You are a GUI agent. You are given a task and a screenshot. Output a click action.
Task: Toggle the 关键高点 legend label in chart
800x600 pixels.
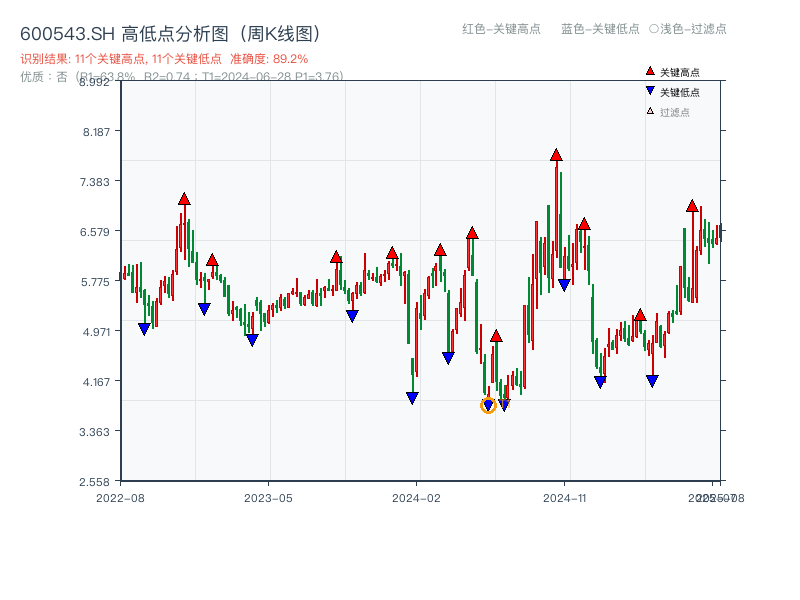[680, 72]
